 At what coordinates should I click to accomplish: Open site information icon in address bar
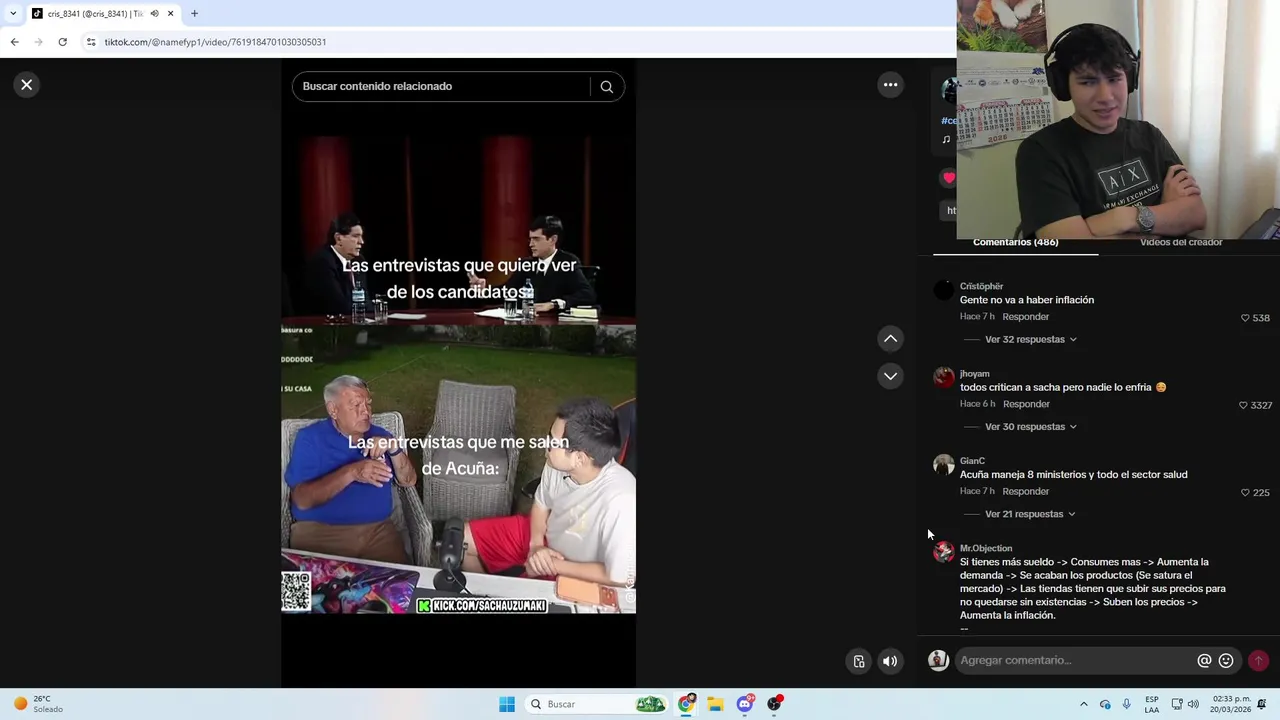(91, 42)
